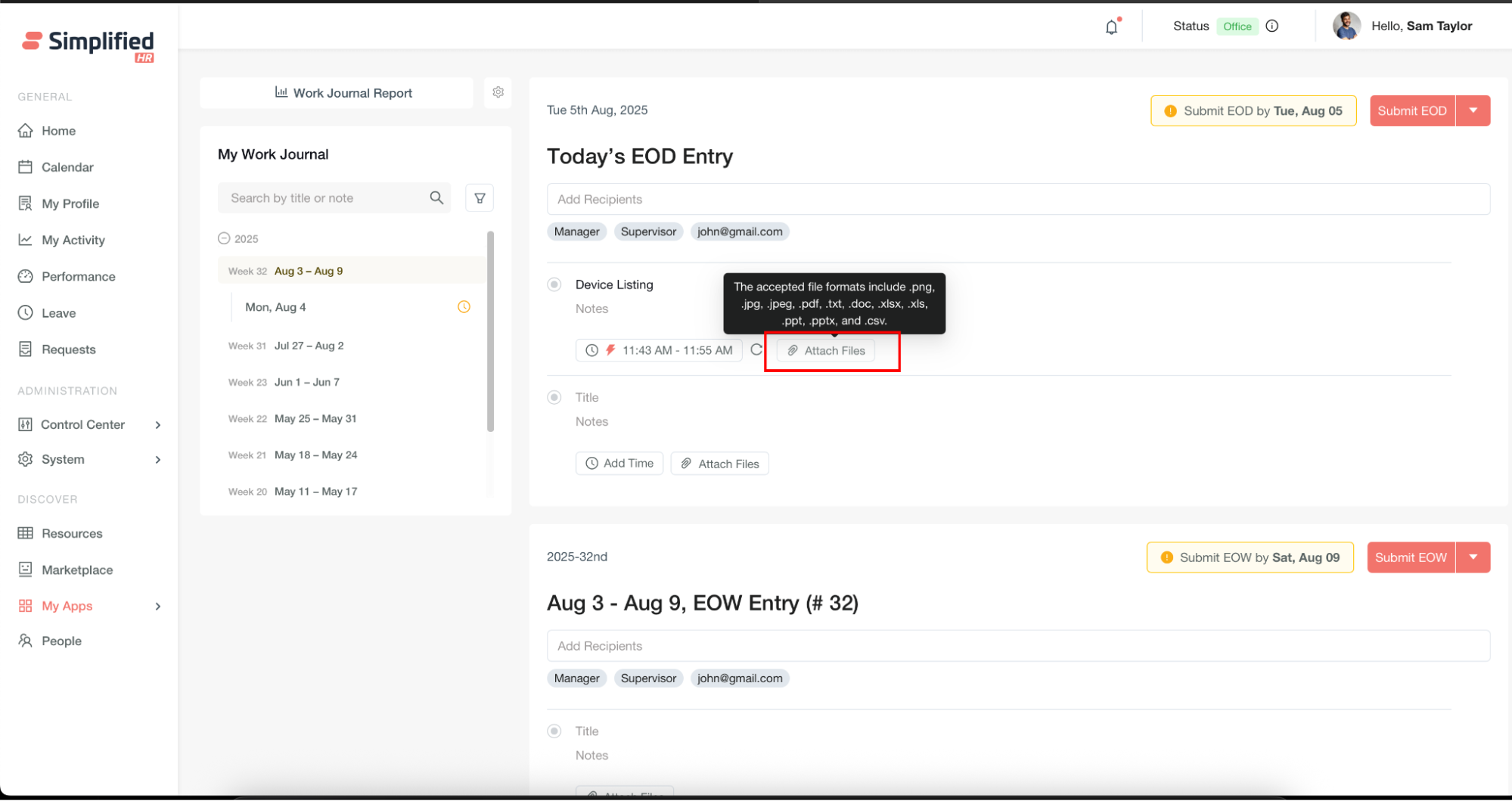Viewport: 1512px width, 801px height.
Task: Open Performance in the sidebar
Action: point(78,277)
